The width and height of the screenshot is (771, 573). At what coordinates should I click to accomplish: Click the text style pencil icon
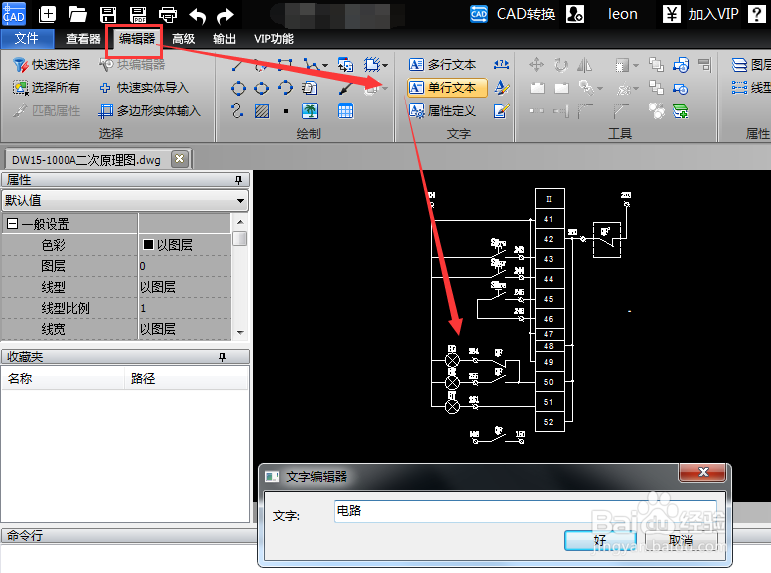(501, 88)
